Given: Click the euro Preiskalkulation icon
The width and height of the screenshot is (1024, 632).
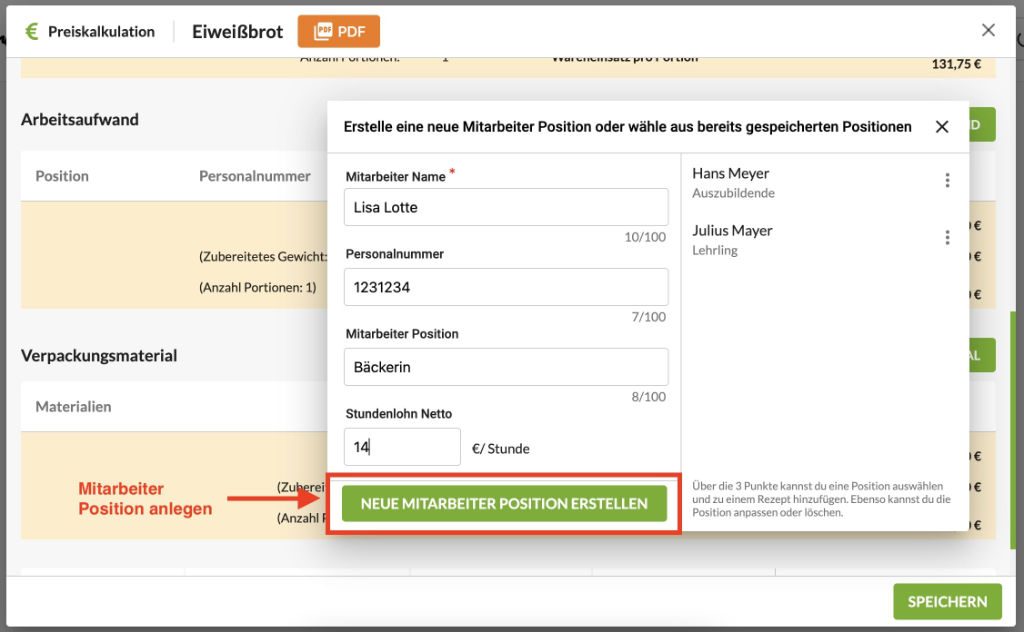Looking at the screenshot, I should click(x=32, y=31).
